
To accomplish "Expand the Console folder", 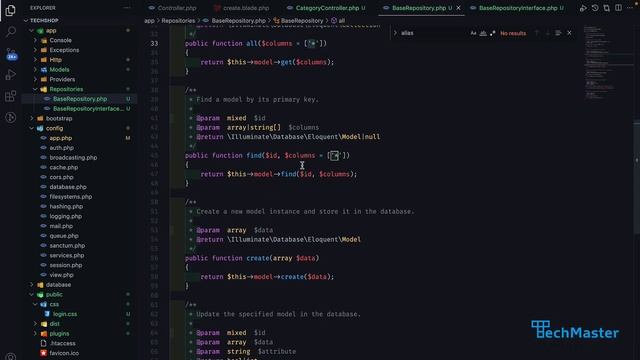I will pyautogui.click(x=35, y=40).
